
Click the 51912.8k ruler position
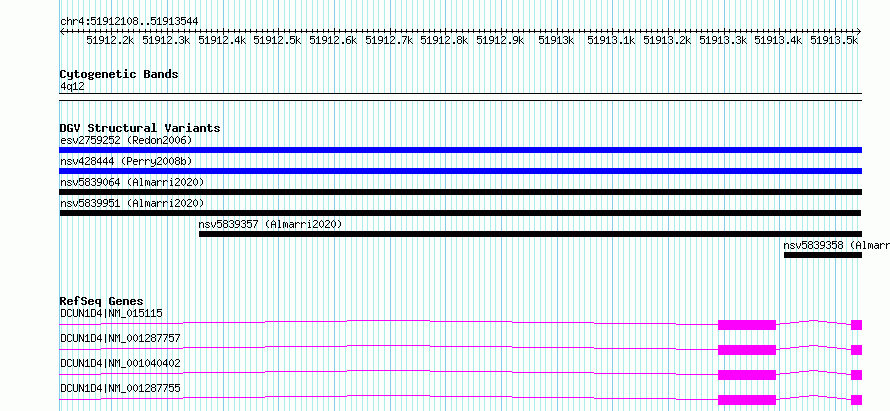[x=444, y=40]
